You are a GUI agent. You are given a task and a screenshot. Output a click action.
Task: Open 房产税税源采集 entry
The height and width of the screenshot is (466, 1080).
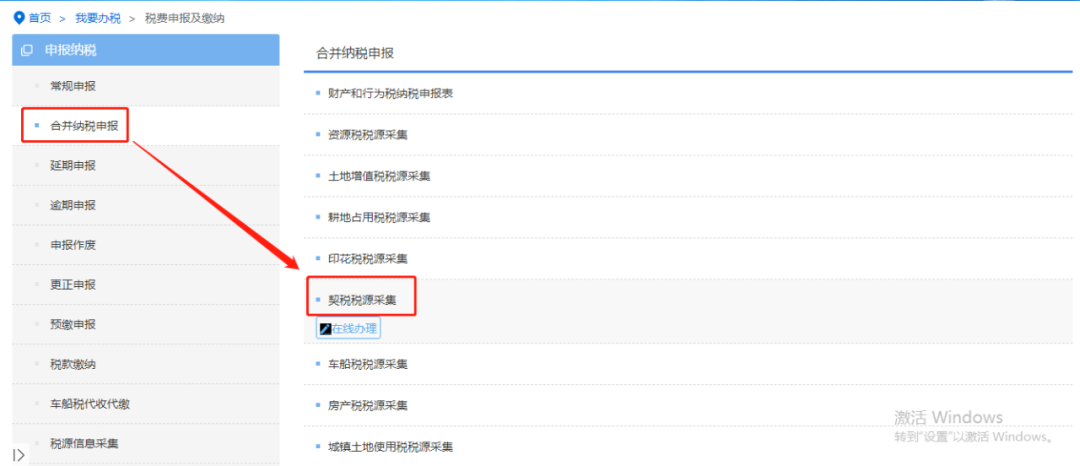[368, 405]
